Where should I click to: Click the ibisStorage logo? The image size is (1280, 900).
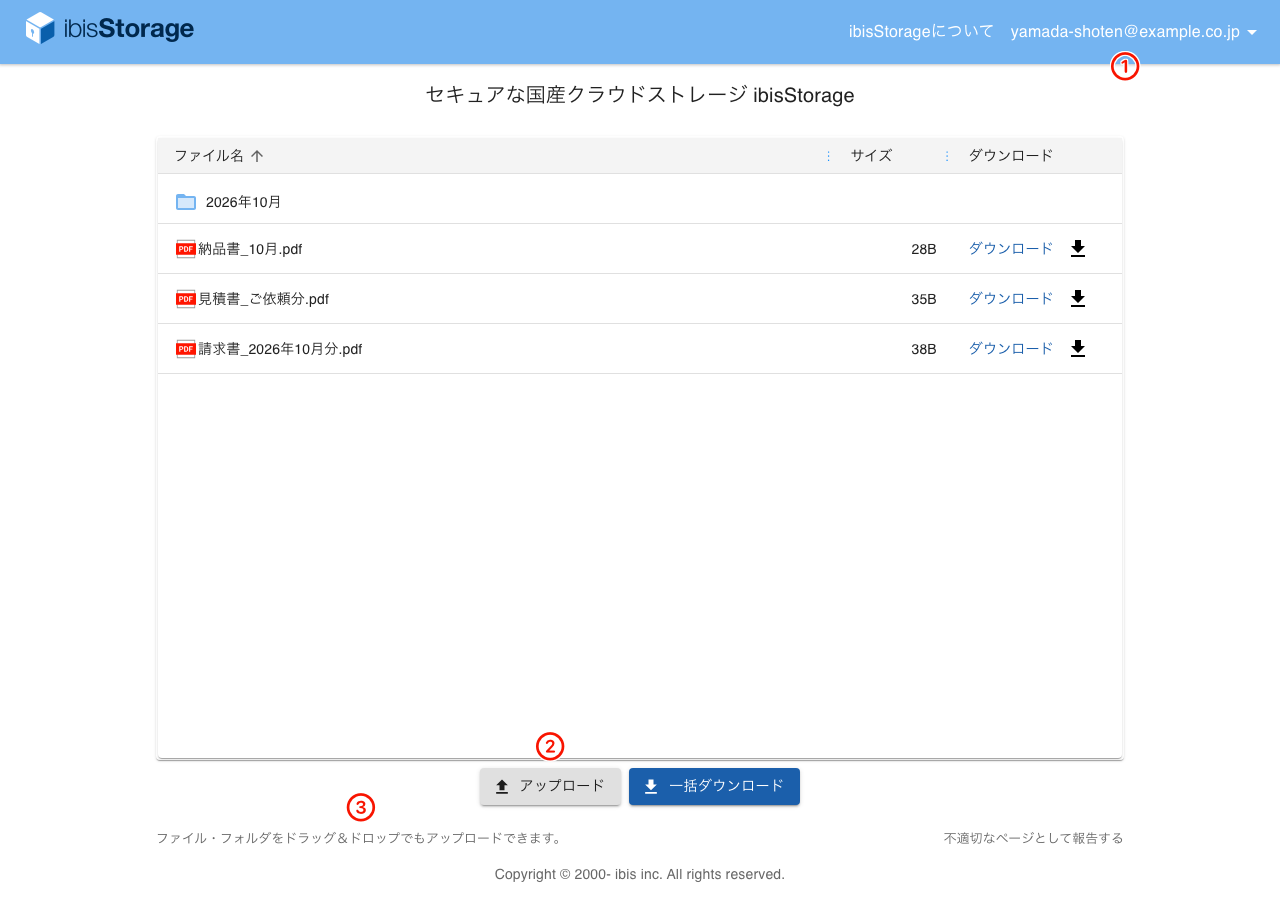(110, 29)
